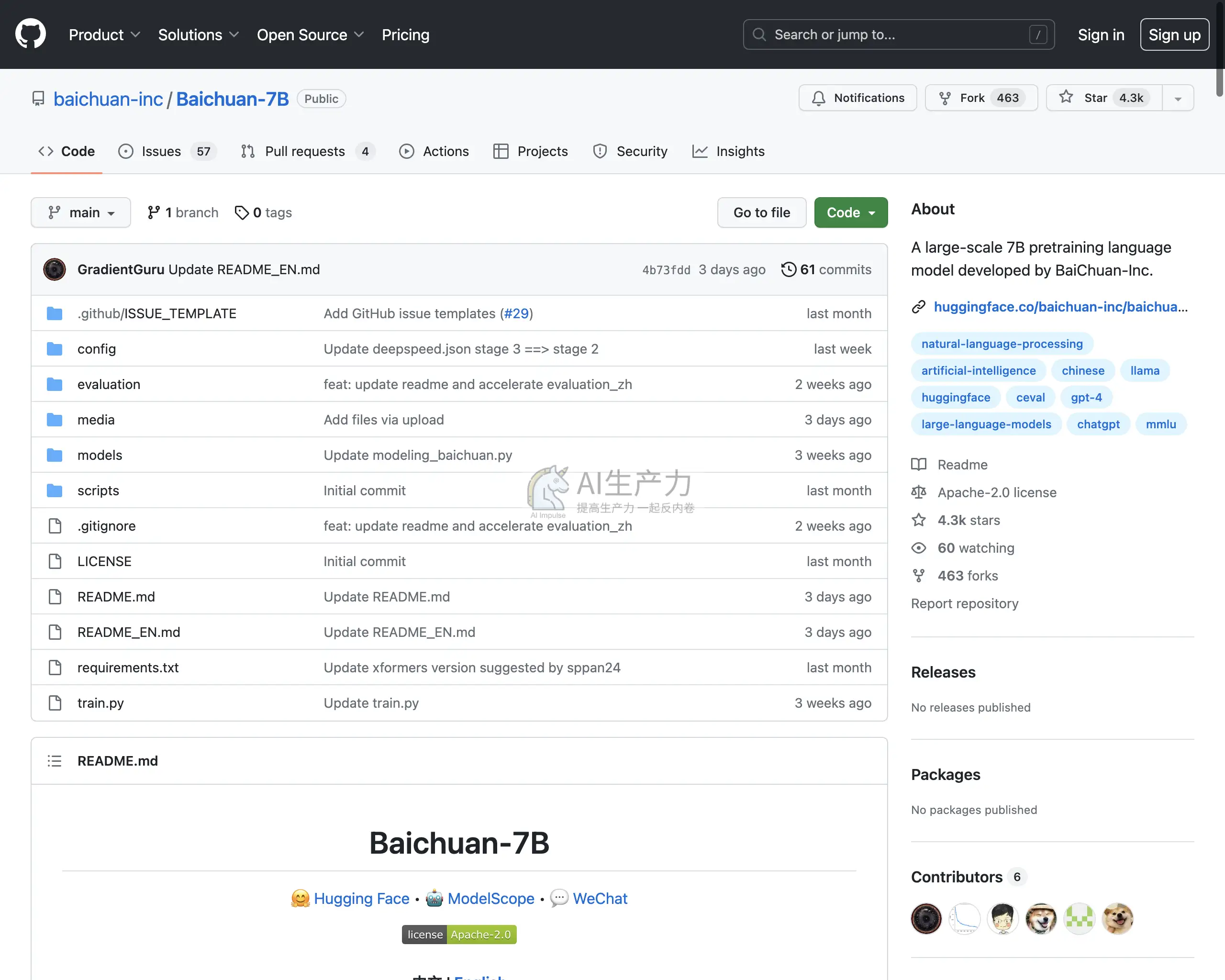Click the Apache-2.0 license badge
Viewport: 1225px width, 980px height.
click(459, 935)
